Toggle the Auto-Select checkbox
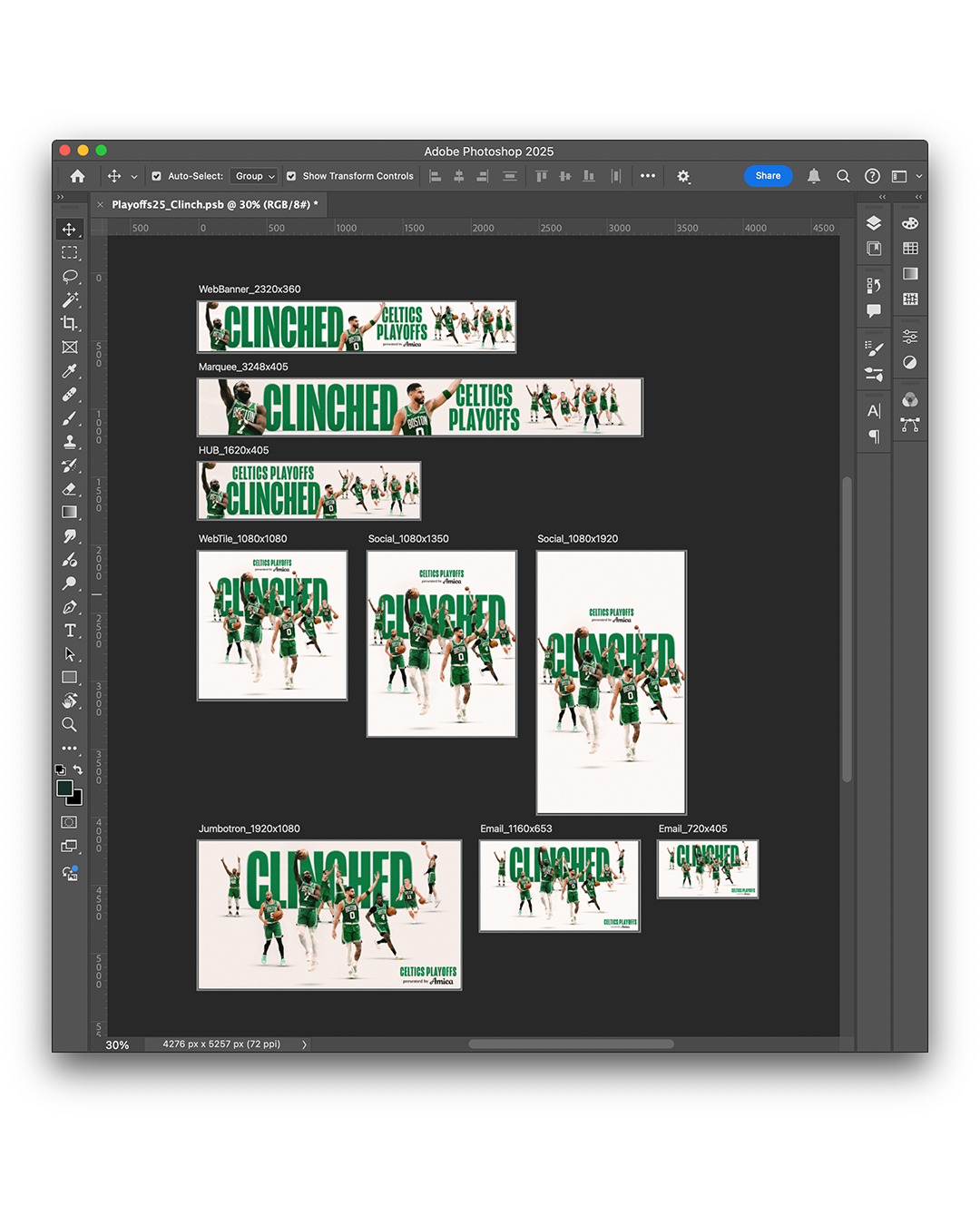Image resolution: width=980 pixels, height=1225 pixels. coord(156,176)
